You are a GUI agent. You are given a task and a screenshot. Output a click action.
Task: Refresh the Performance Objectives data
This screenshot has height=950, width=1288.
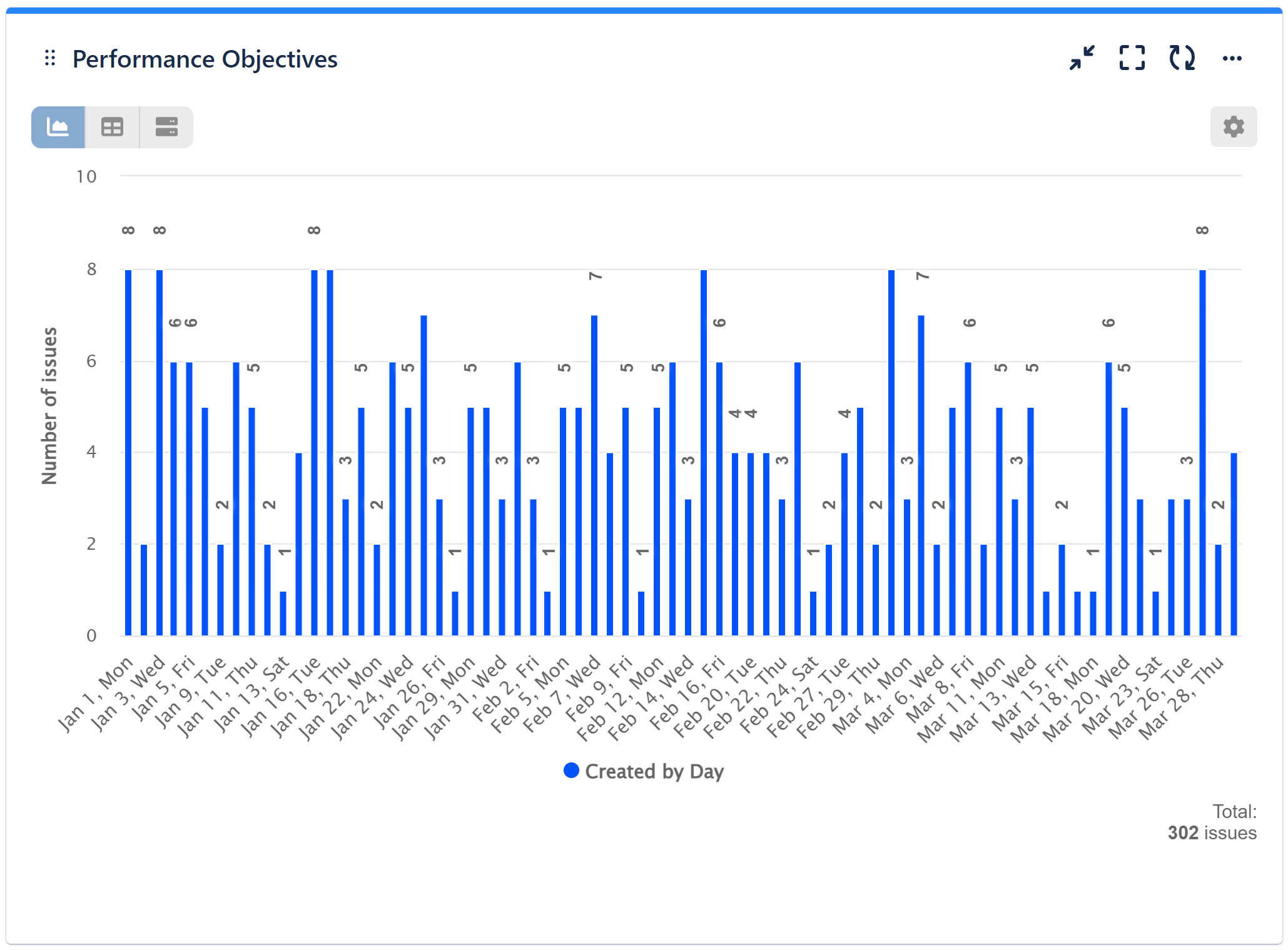coord(1181,58)
